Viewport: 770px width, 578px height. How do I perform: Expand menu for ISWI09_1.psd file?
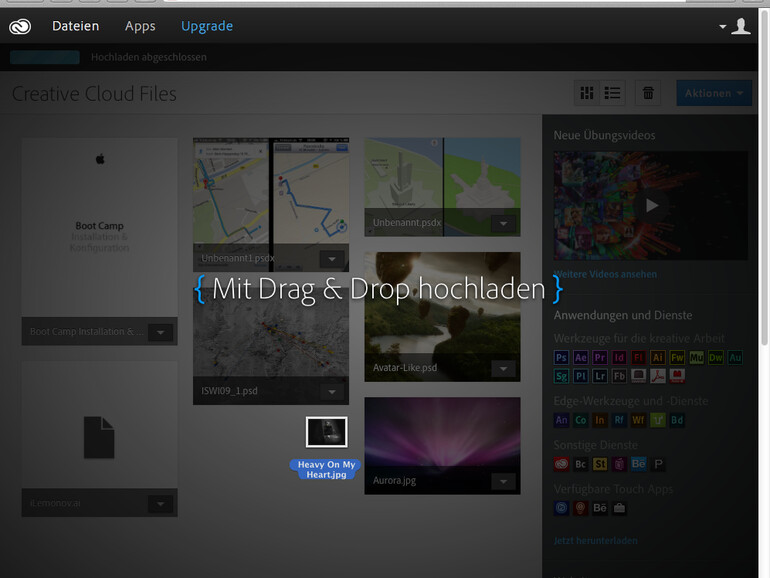pyautogui.click(x=332, y=391)
